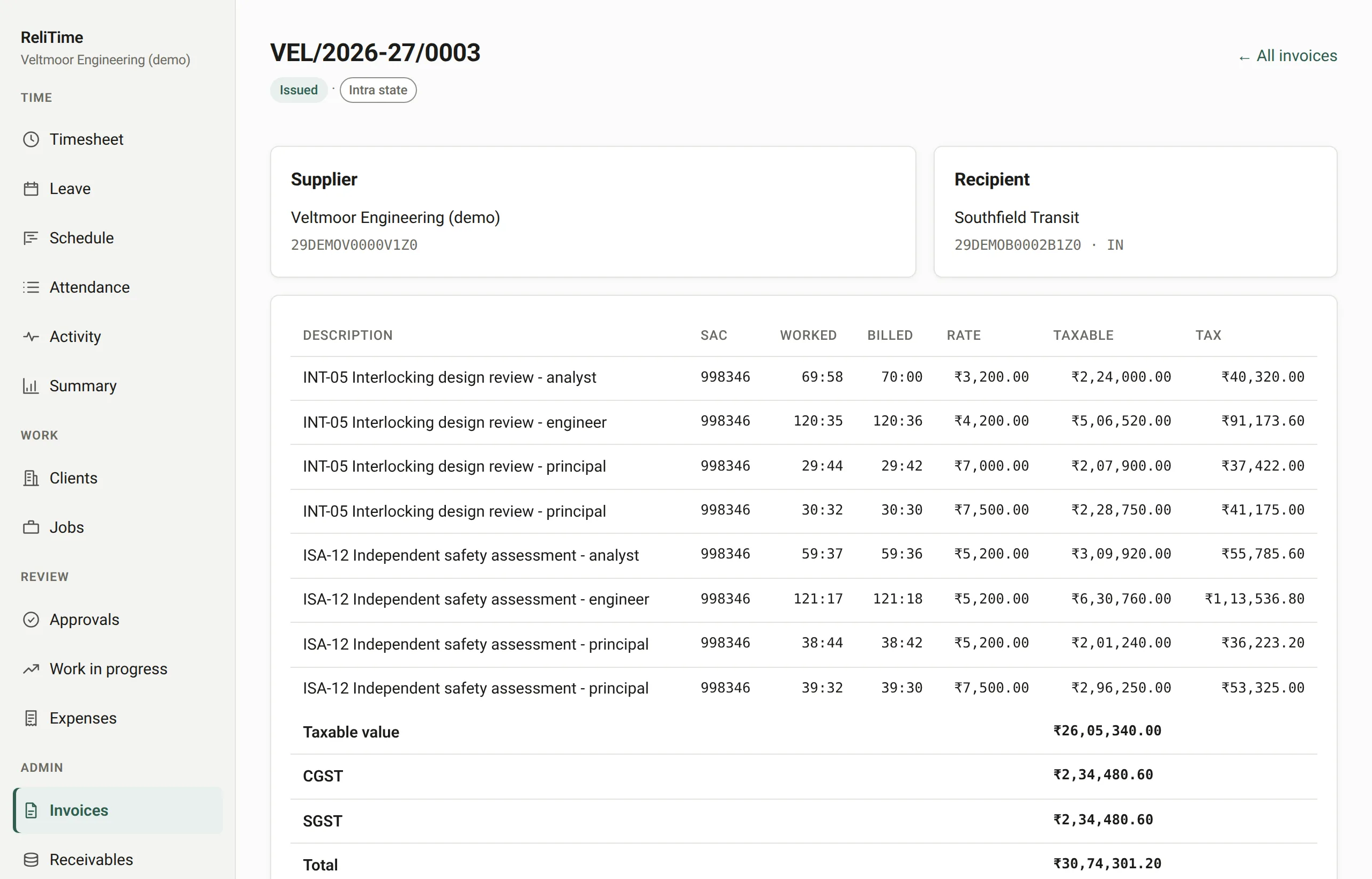Open Work in progress
Viewport: 1372px width, 879px height.
[117, 669]
